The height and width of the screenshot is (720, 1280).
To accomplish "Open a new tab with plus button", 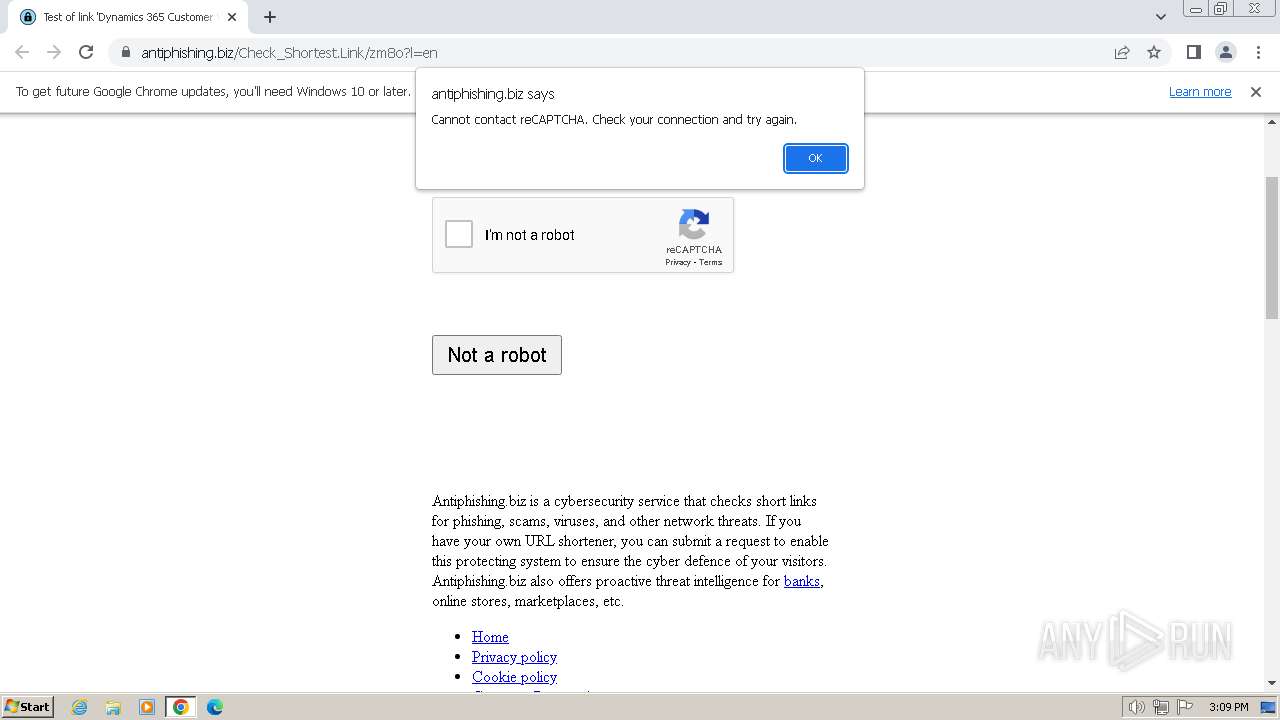I will pyautogui.click(x=270, y=17).
